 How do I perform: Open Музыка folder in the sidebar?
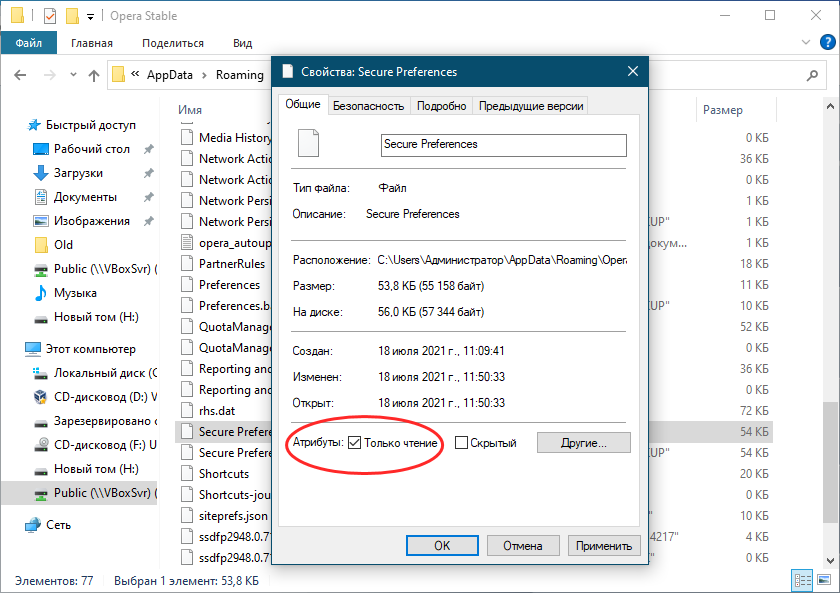click(75, 293)
